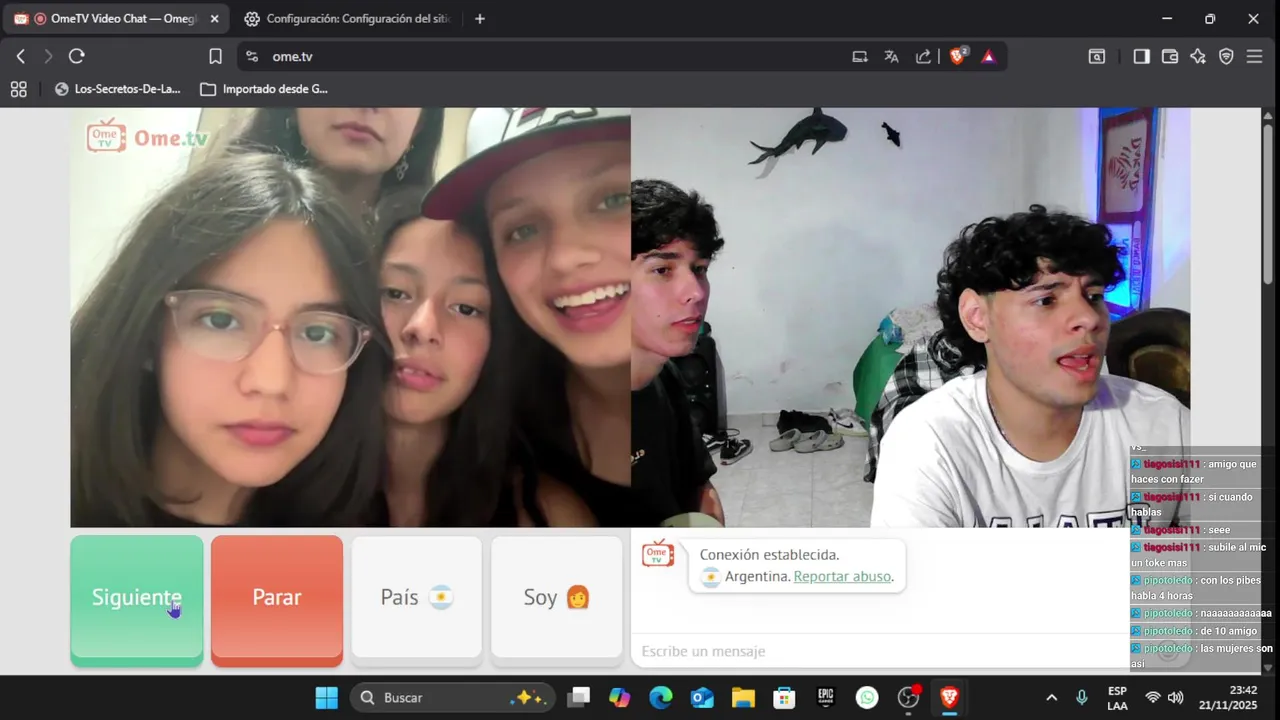The height and width of the screenshot is (720, 1280).
Task: Open the tab search button
Action: click(1097, 57)
